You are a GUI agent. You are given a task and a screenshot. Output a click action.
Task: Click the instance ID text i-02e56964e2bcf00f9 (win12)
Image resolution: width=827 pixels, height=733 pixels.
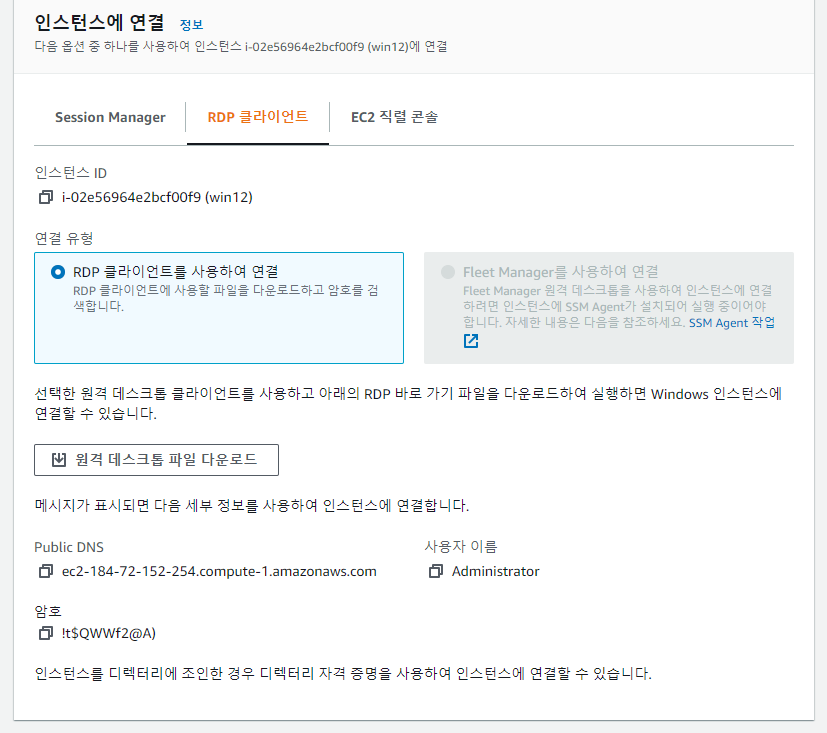pyautogui.click(x=157, y=197)
